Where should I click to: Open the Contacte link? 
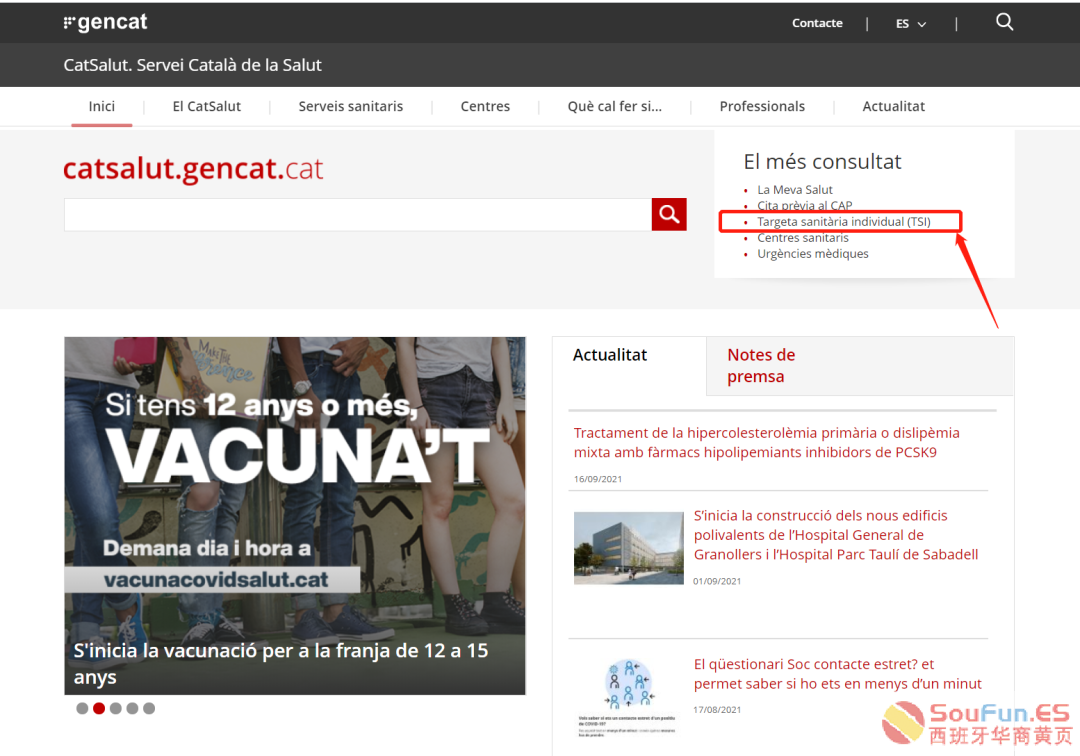(817, 23)
